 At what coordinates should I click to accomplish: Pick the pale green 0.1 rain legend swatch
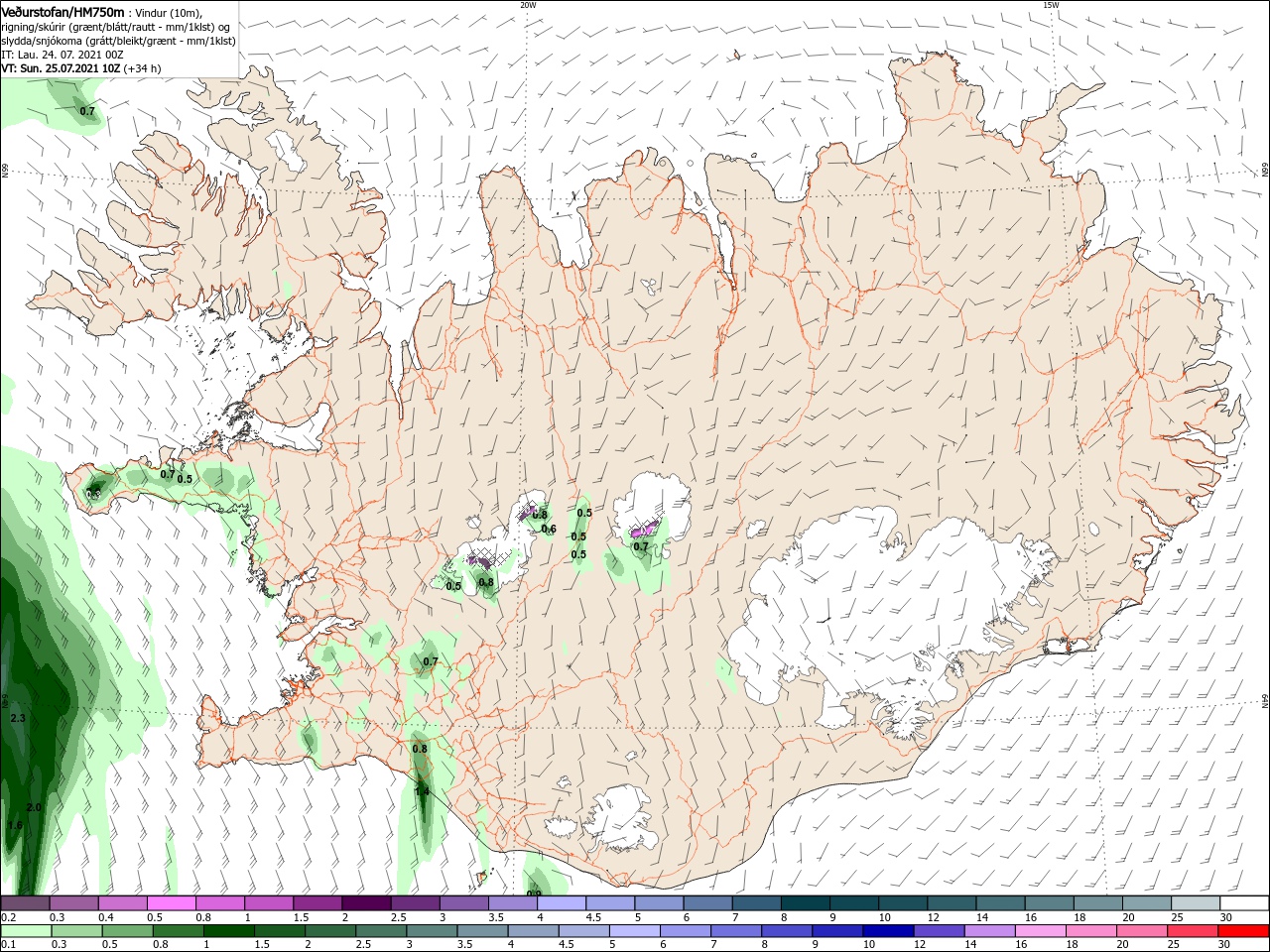pyautogui.click(x=26, y=931)
